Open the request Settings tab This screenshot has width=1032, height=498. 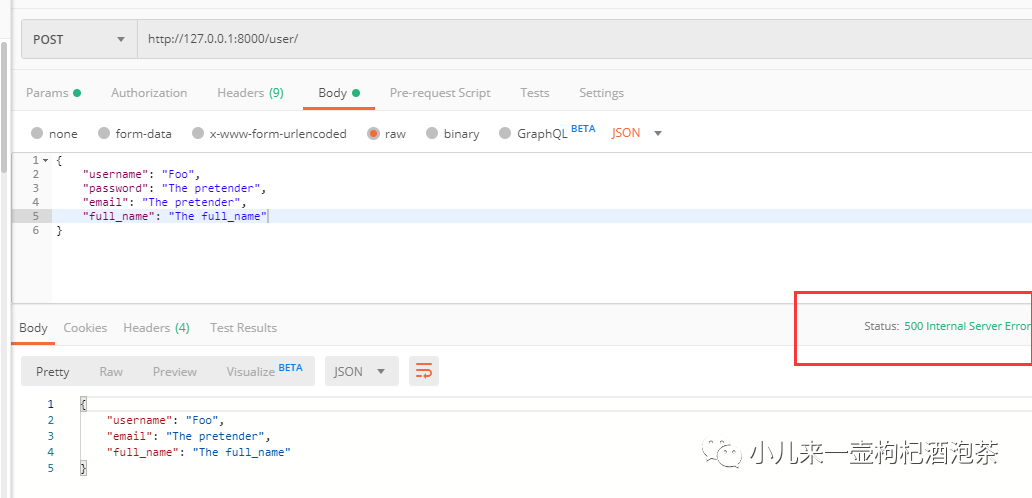(601, 93)
